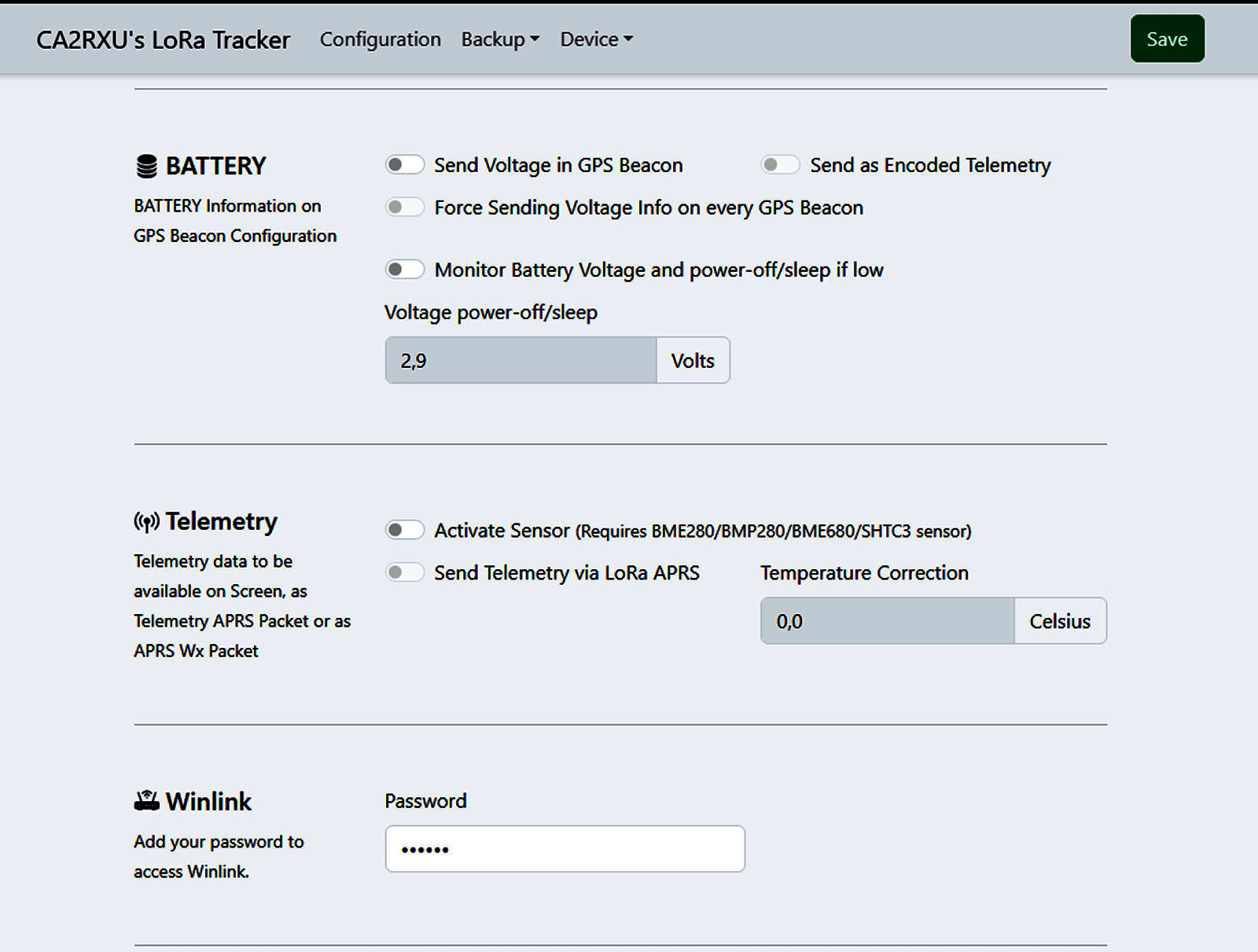
Task: Enable Monitor Battery Voltage power-off switch
Action: click(x=404, y=270)
